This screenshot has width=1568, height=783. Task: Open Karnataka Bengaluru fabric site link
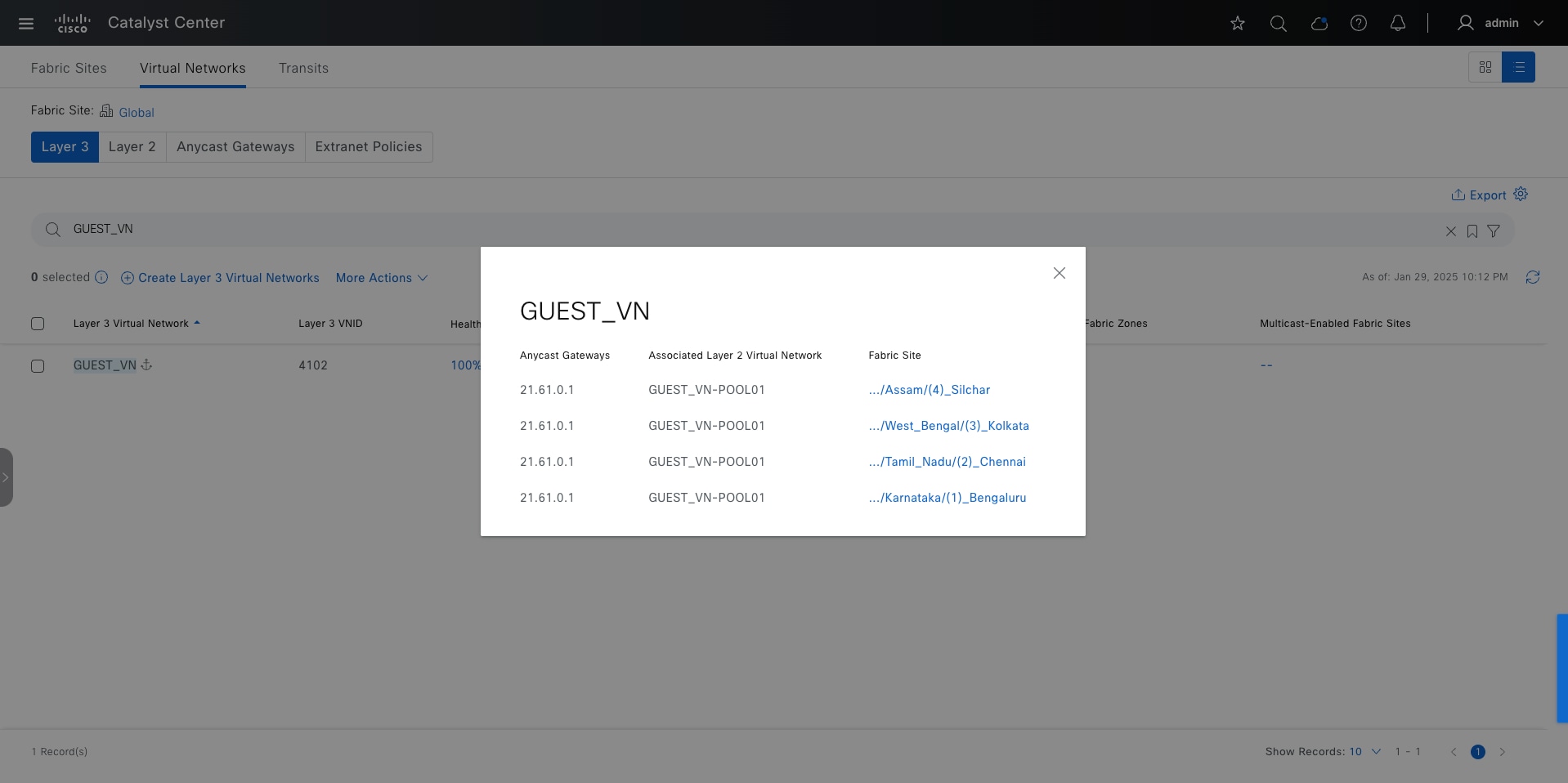[948, 498]
